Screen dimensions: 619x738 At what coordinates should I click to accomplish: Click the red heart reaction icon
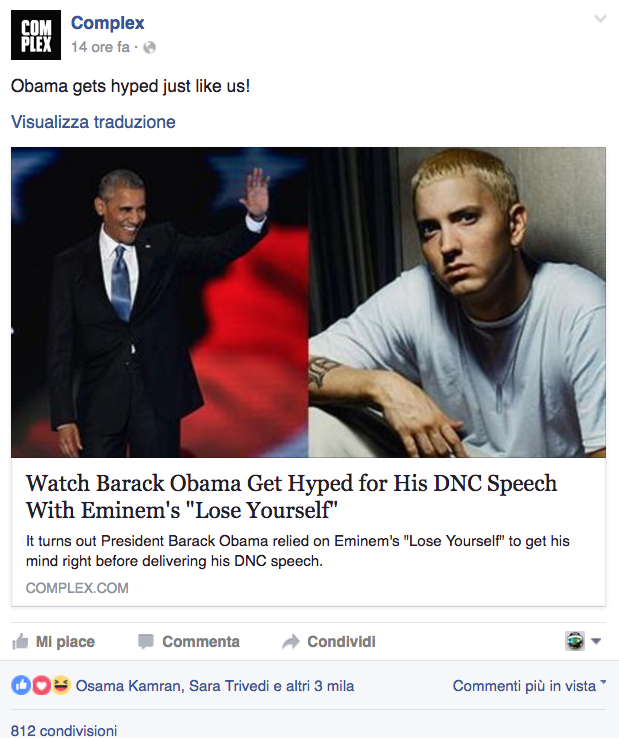(41, 686)
